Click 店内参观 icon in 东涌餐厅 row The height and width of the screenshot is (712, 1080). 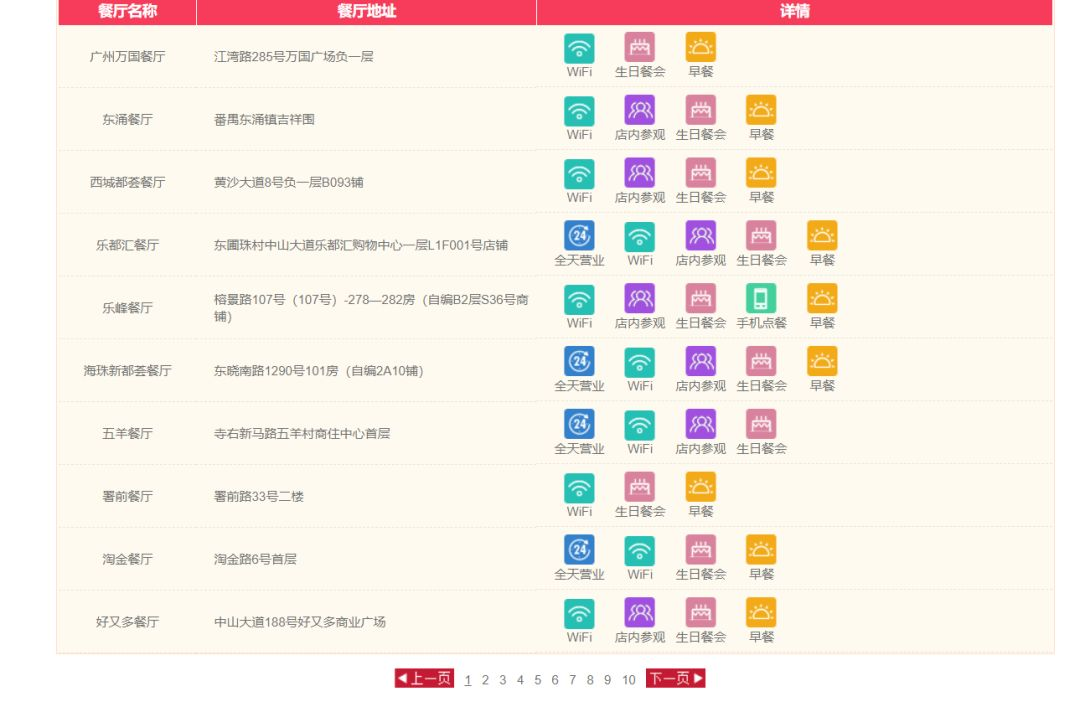click(639, 110)
